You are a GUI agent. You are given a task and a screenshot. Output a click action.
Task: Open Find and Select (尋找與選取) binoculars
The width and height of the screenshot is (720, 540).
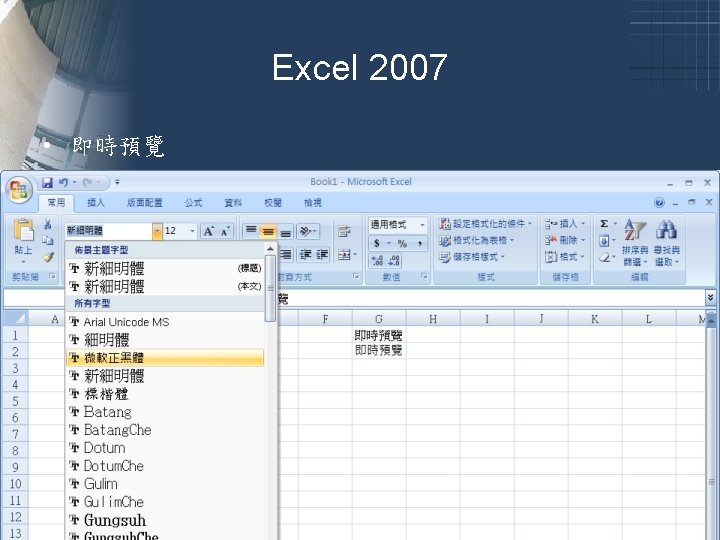point(667,242)
